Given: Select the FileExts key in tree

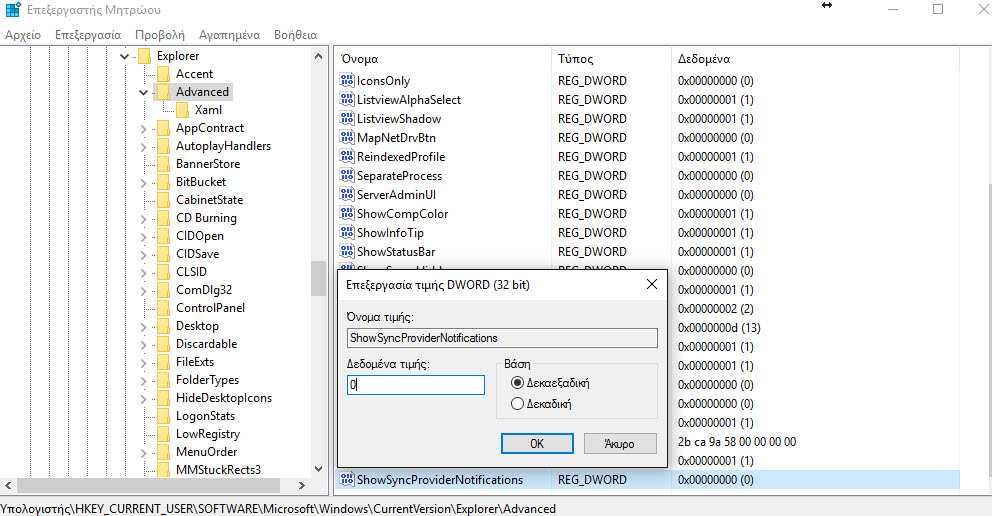Looking at the screenshot, I should pos(195,362).
